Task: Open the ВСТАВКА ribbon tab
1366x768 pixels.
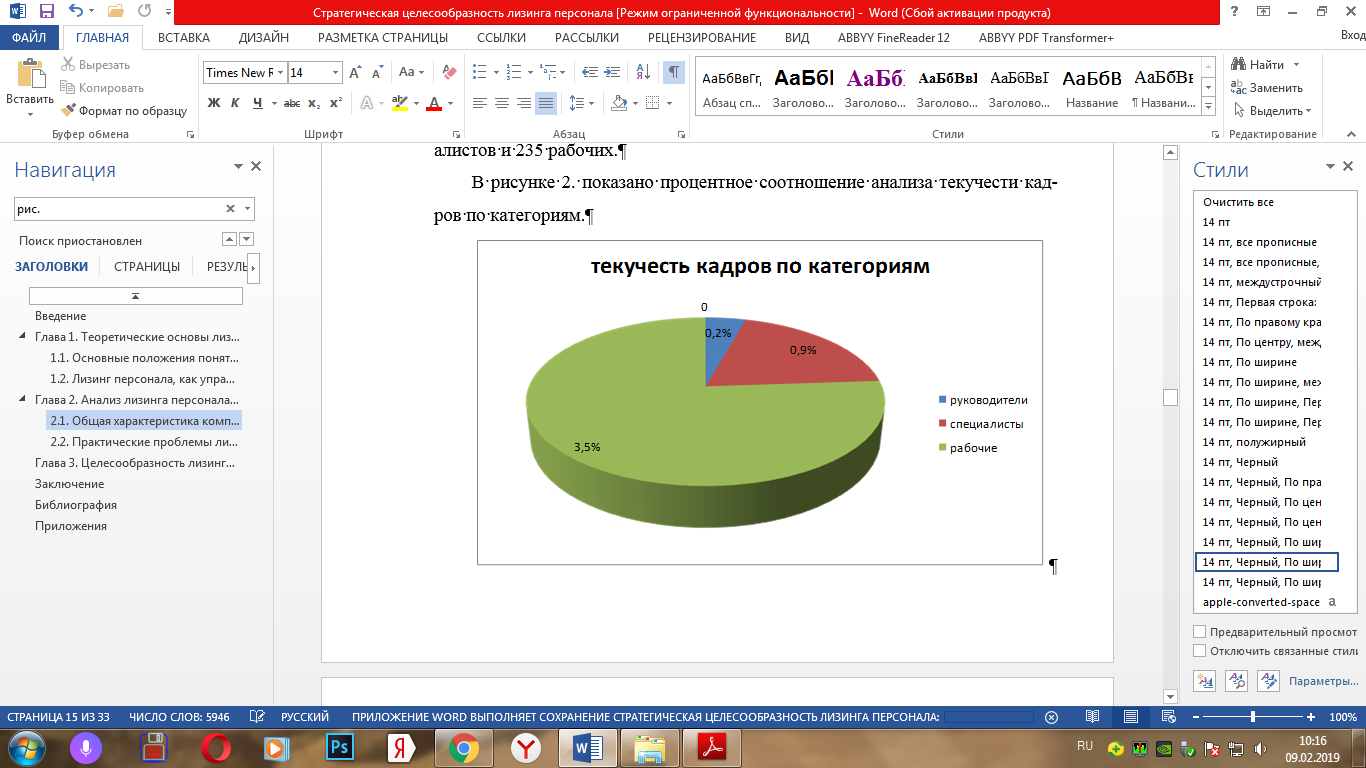Action: pos(184,38)
